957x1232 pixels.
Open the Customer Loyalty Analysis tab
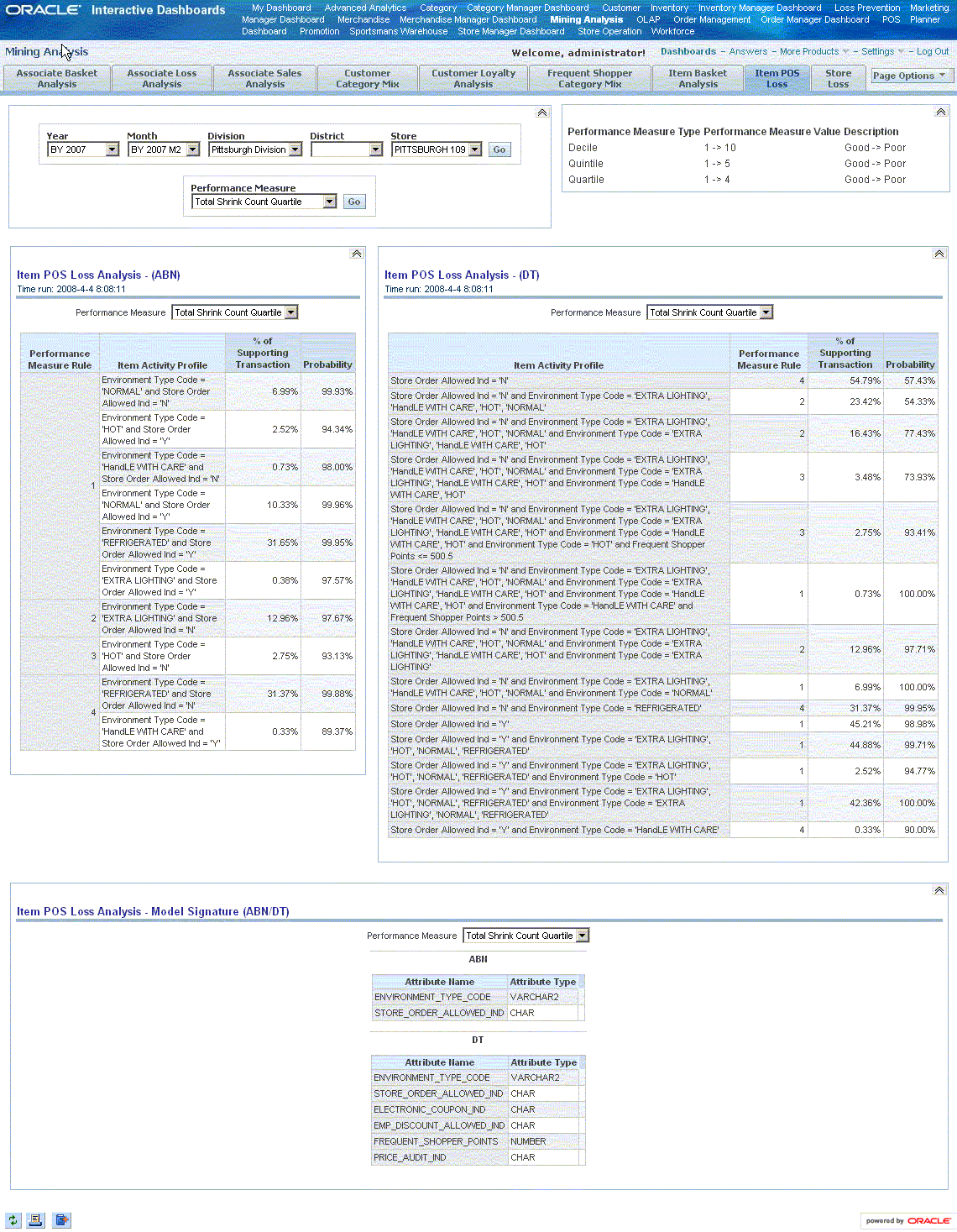(x=473, y=78)
